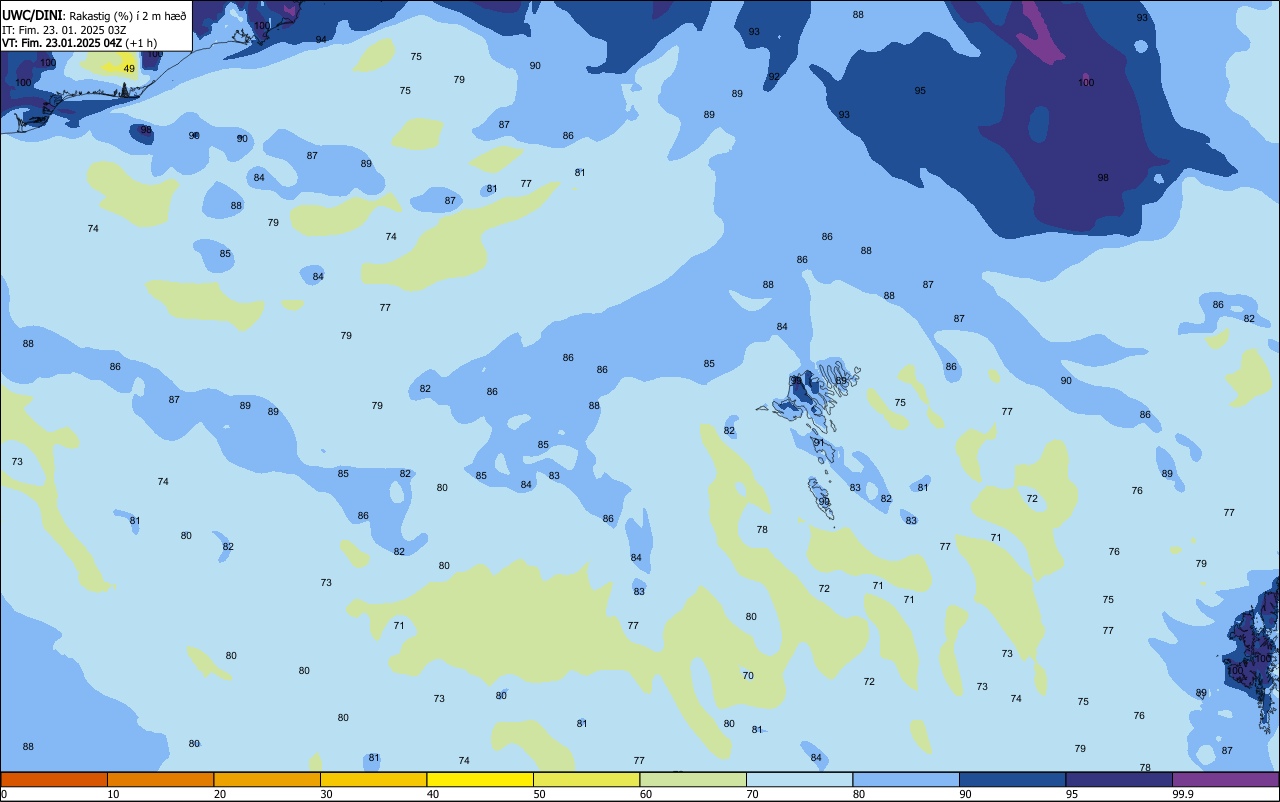Click the 0–10 dark orange legend swatch
Image resolution: width=1280 pixels, height=802 pixels.
pyautogui.click(x=54, y=779)
